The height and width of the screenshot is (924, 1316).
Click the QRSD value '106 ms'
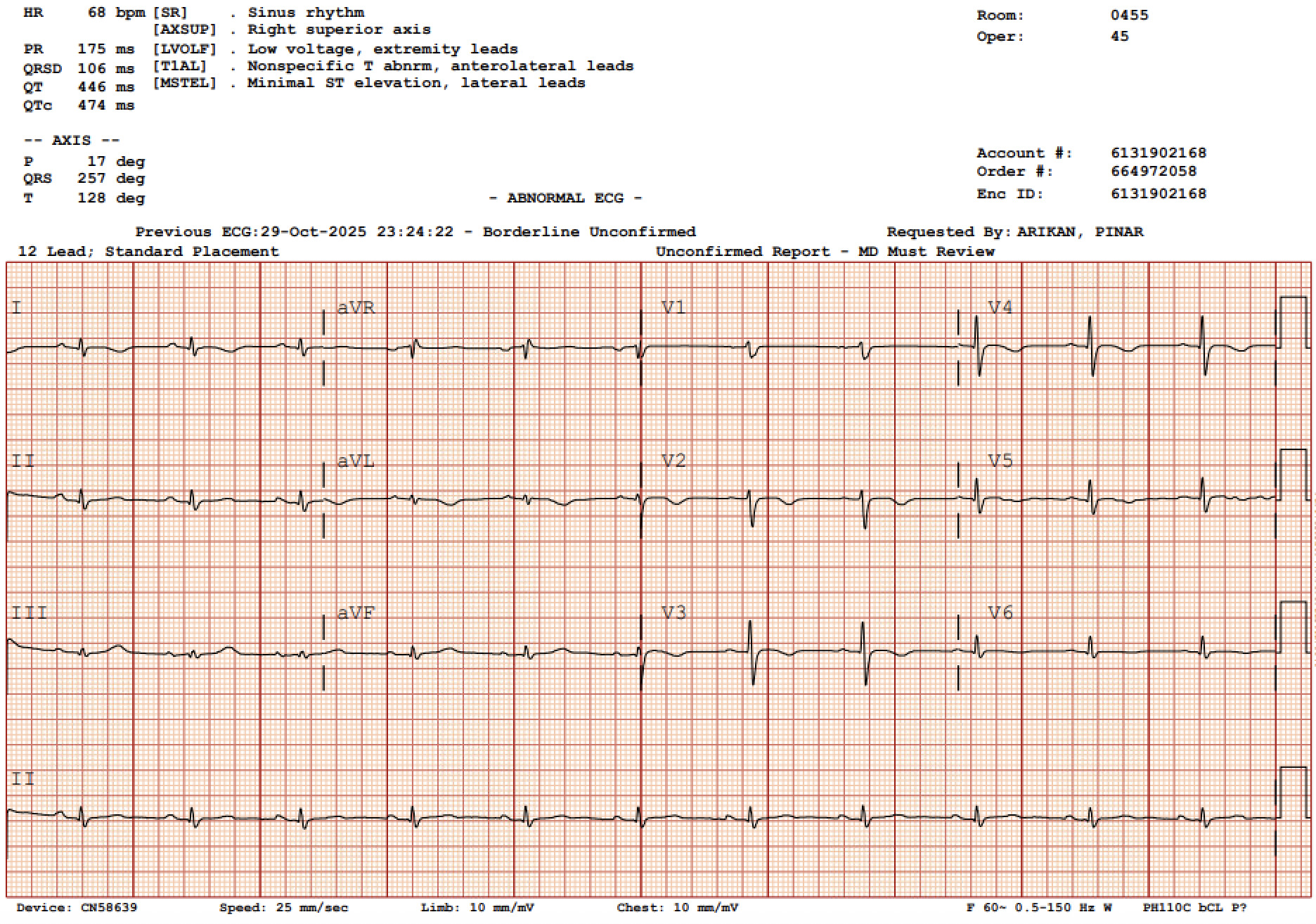point(105,69)
